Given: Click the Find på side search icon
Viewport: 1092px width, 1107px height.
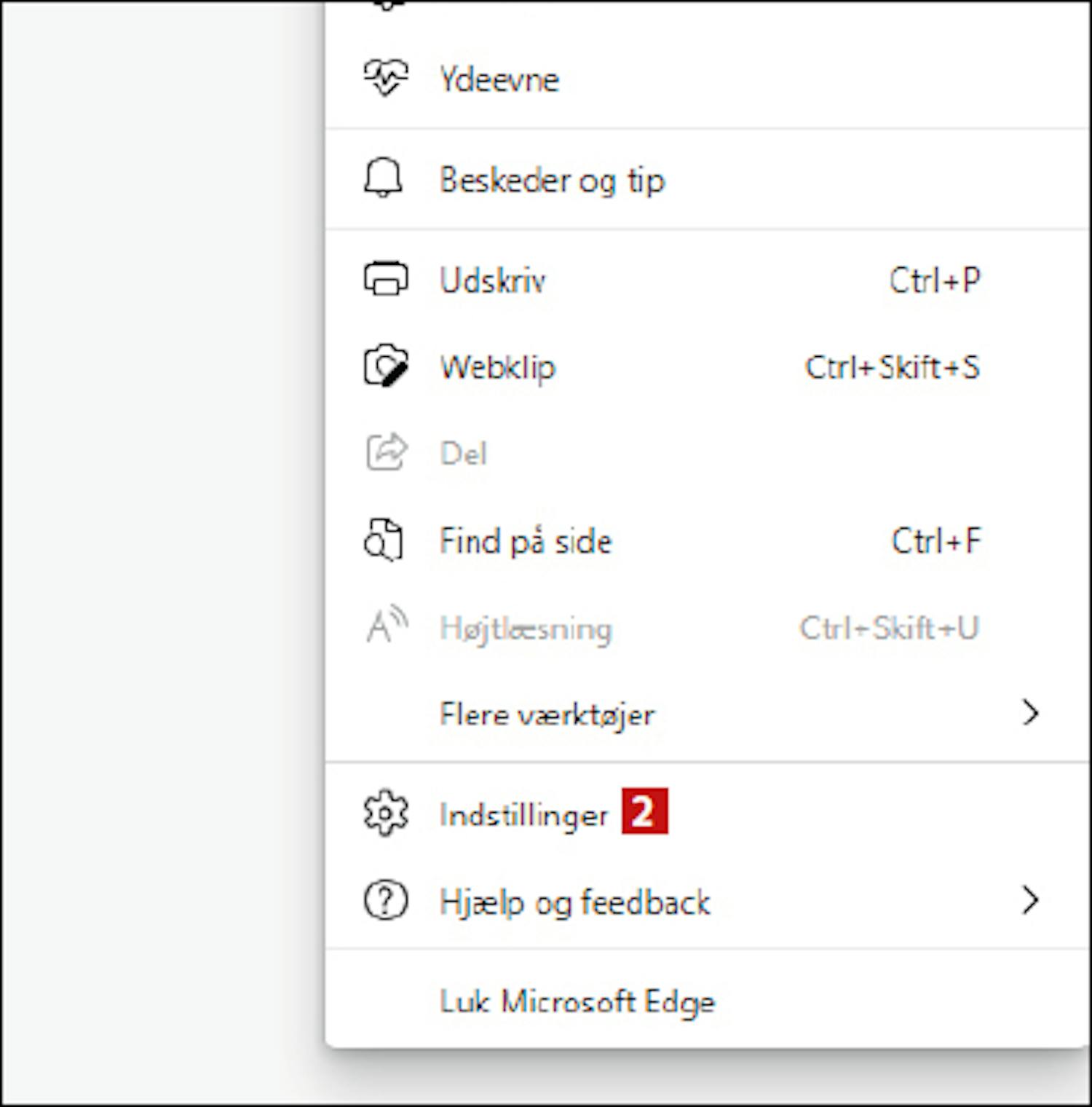Looking at the screenshot, I should [x=384, y=540].
